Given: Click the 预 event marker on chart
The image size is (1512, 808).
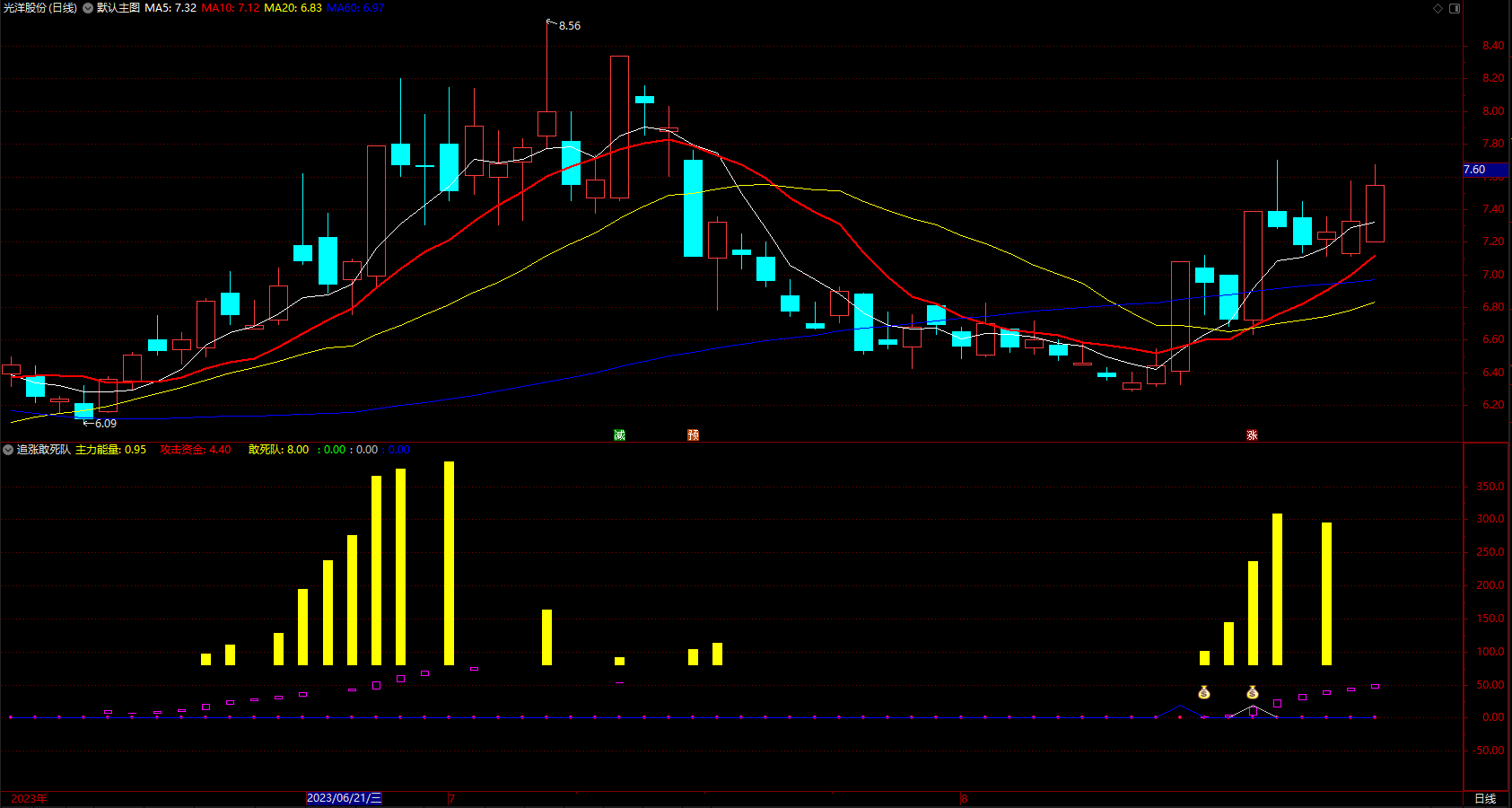Looking at the screenshot, I should point(693,435).
